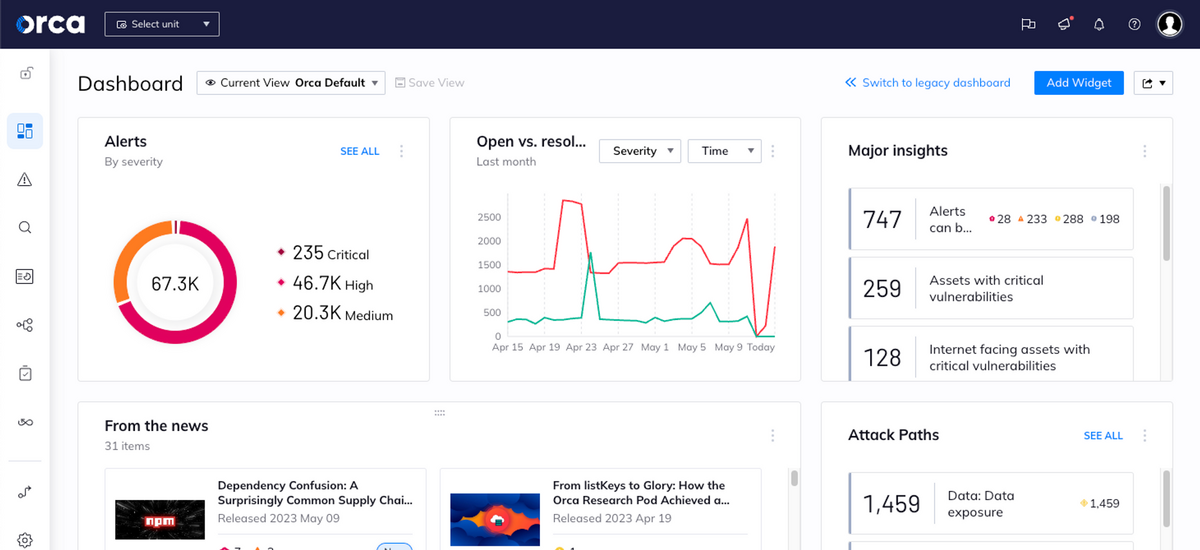Open the compliance clipboard icon in sidebar
This screenshot has height=550, width=1200.
point(25,373)
